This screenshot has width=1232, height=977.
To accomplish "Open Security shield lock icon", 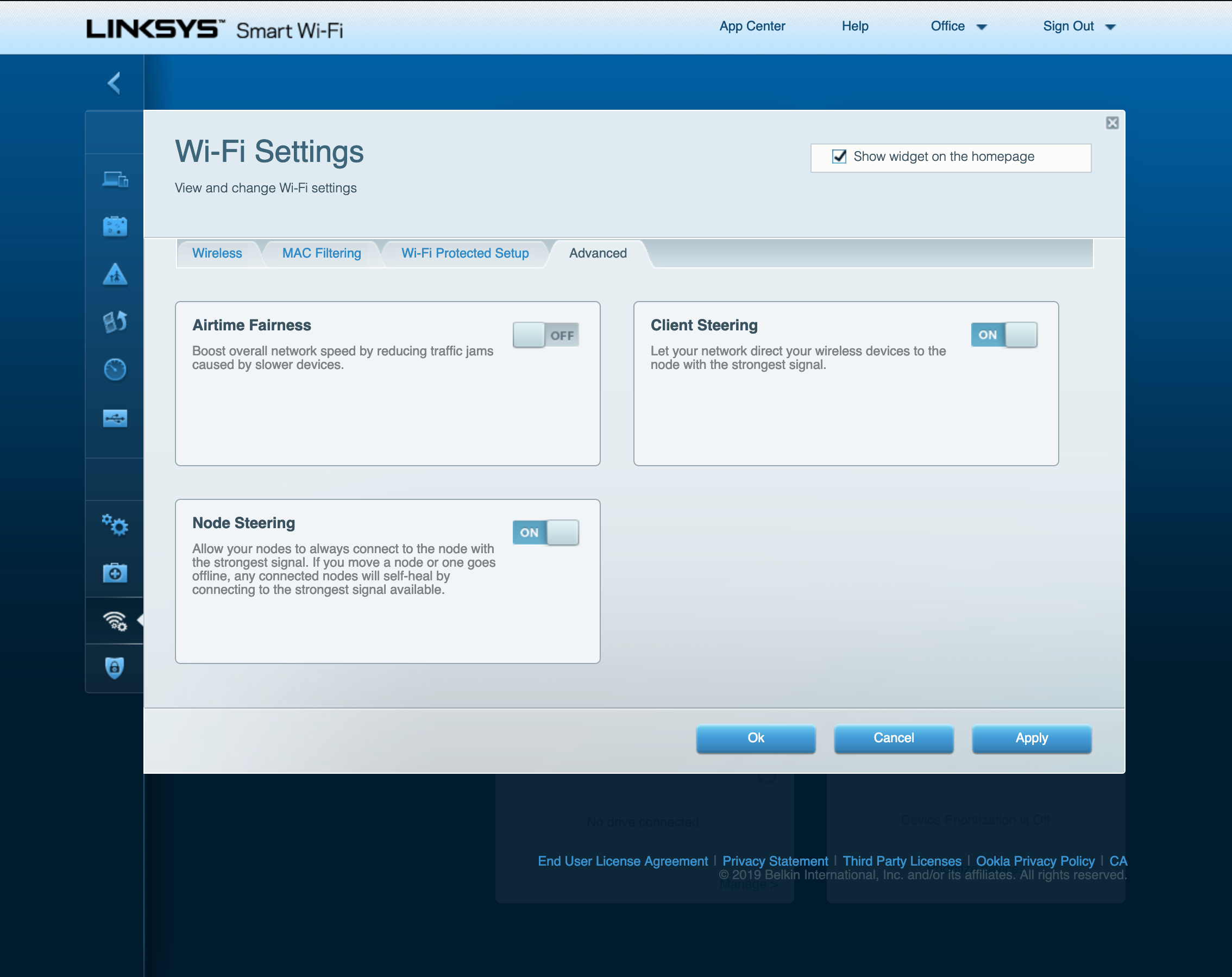I will [x=115, y=667].
